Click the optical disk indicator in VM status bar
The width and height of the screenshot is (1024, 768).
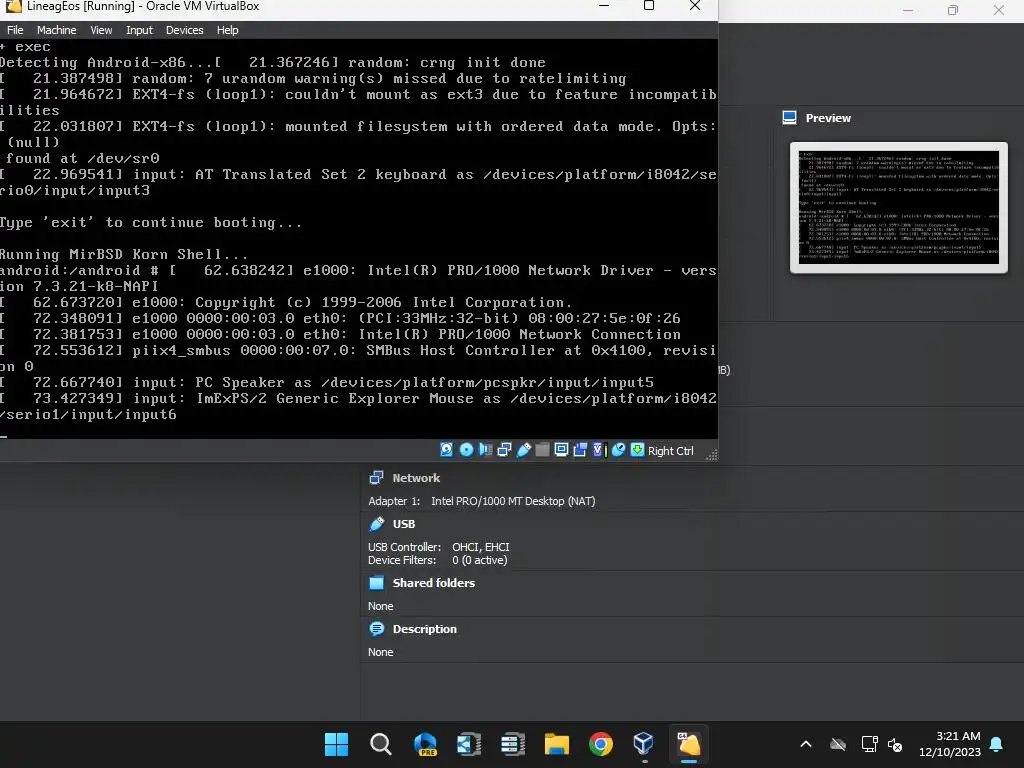tap(466, 450)
